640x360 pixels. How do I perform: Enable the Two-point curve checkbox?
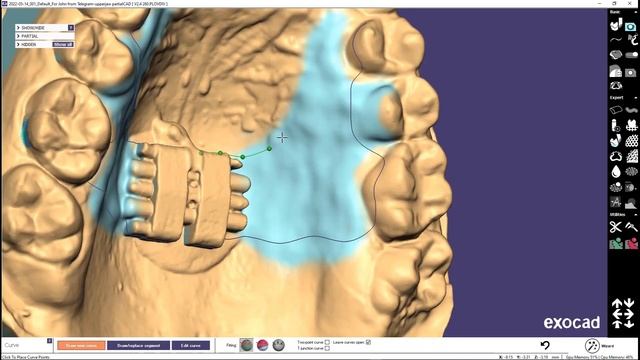point(327,342)
